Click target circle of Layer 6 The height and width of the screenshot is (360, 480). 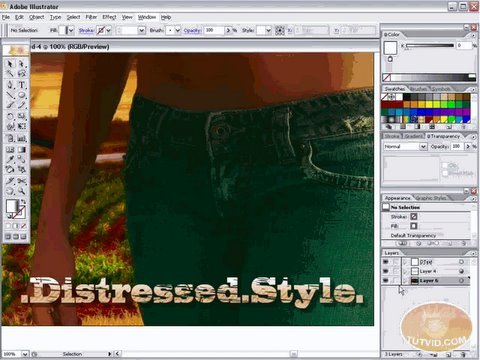(x=461, y=281)
